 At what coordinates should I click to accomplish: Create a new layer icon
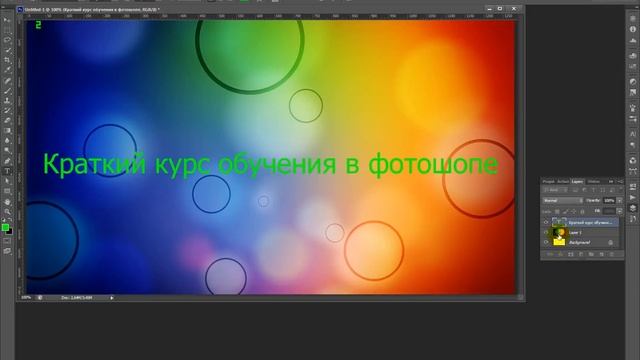(601, 254)
